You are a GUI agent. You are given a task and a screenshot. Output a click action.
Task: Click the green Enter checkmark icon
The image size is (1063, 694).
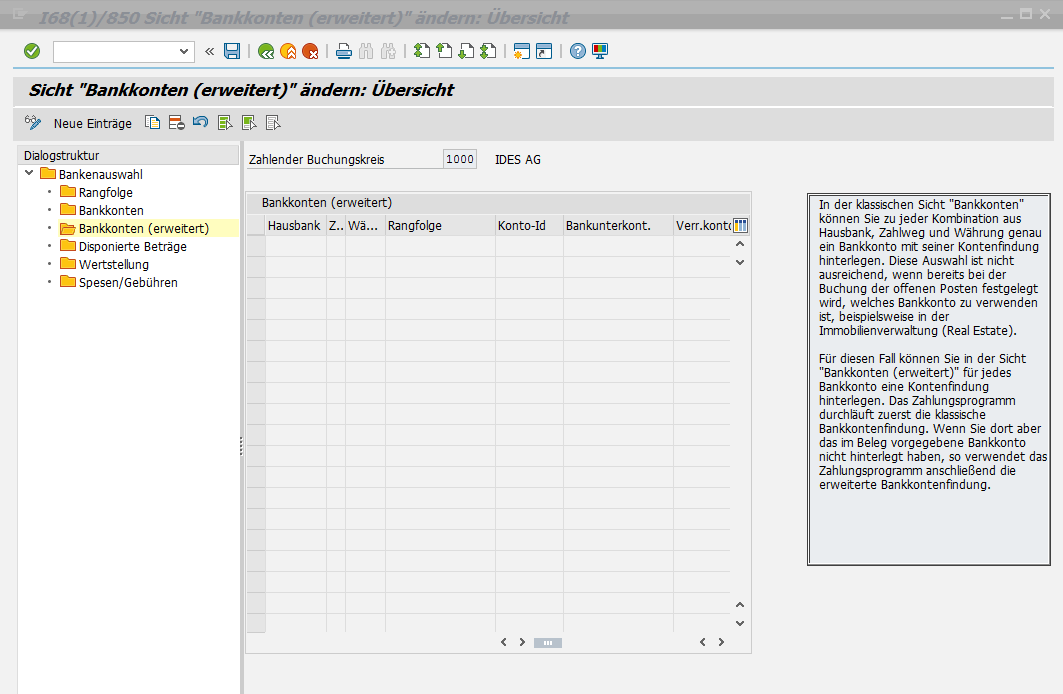[32, 51]
